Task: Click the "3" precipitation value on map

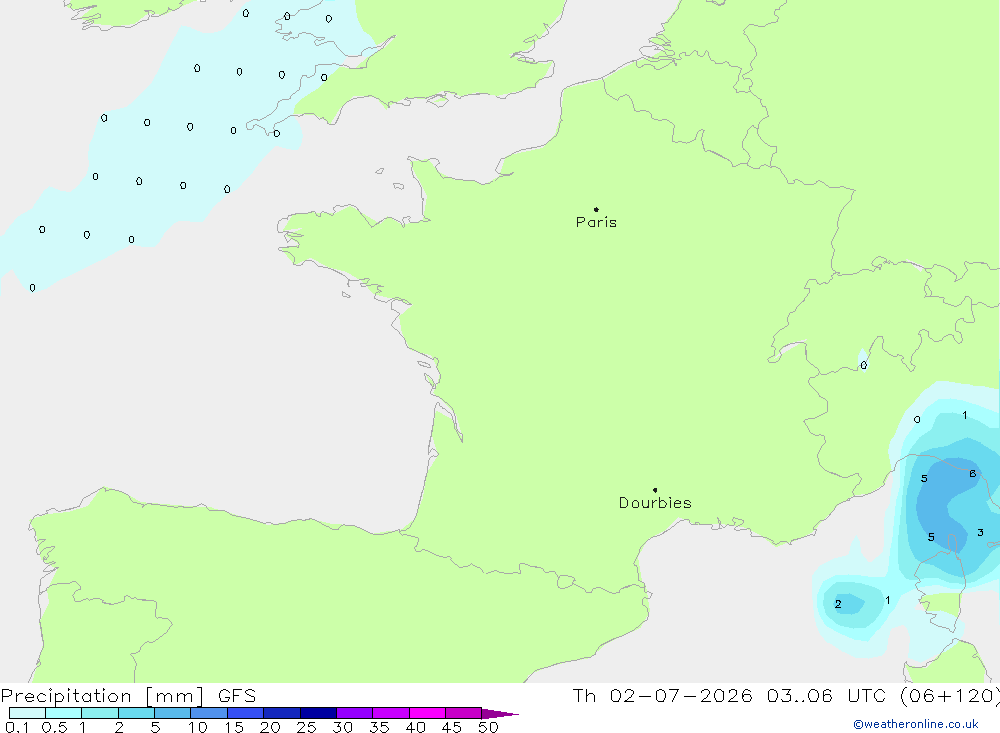Action: click(x=980, y=532)
